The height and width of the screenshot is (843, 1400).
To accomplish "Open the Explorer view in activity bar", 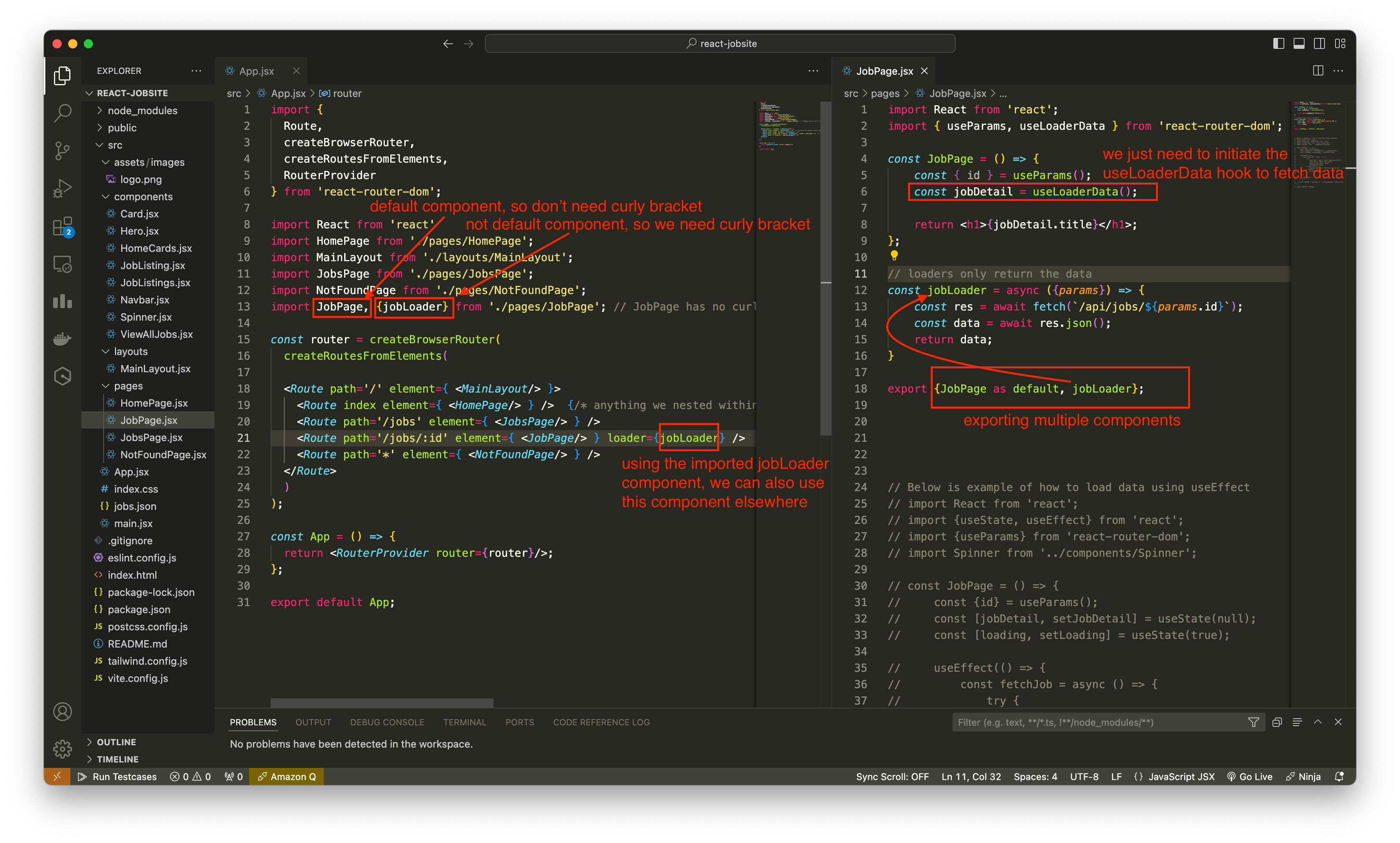I will [63, 75].
